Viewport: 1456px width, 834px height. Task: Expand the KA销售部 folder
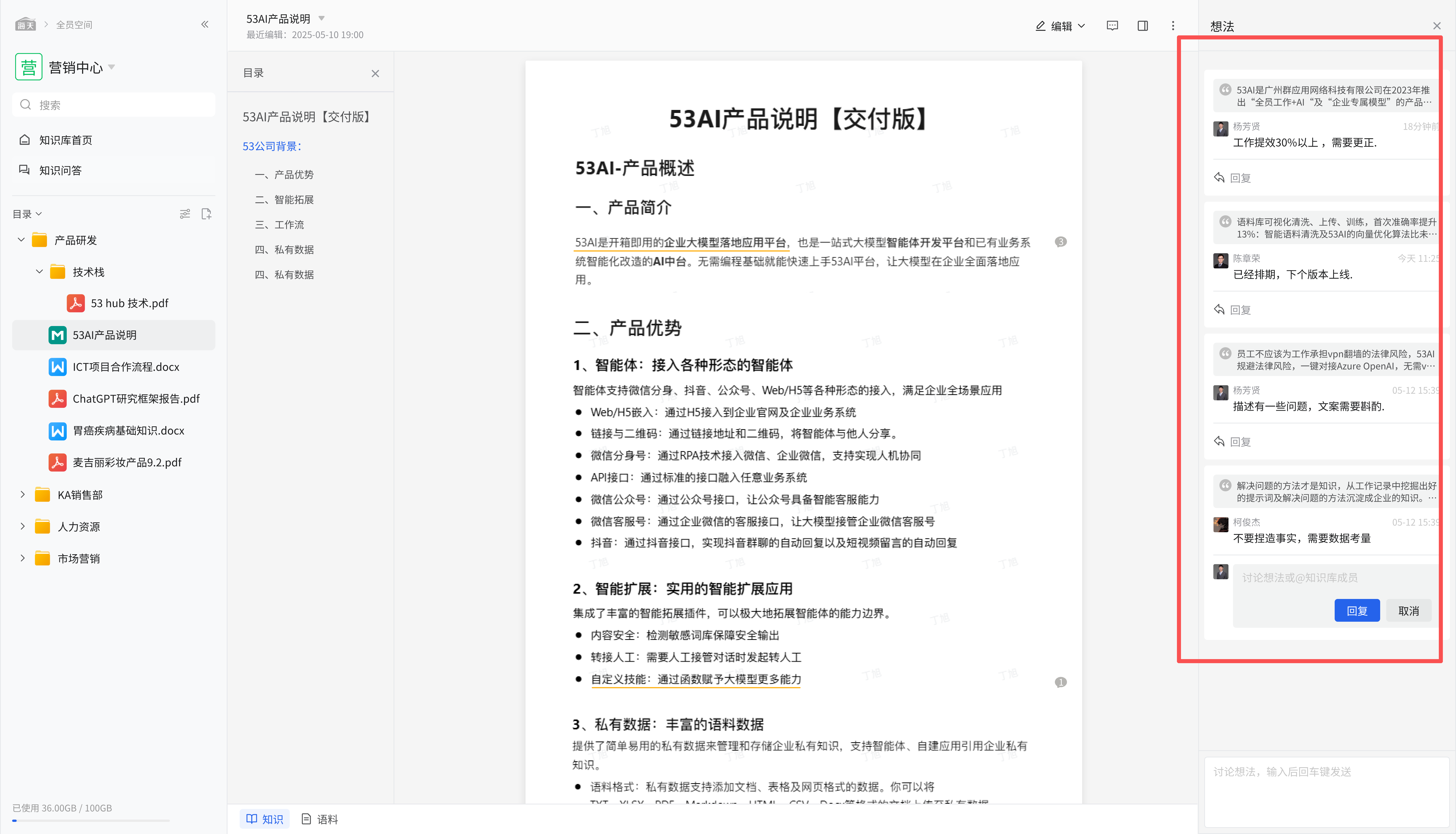pyautogui.click(x=22, y=494)
